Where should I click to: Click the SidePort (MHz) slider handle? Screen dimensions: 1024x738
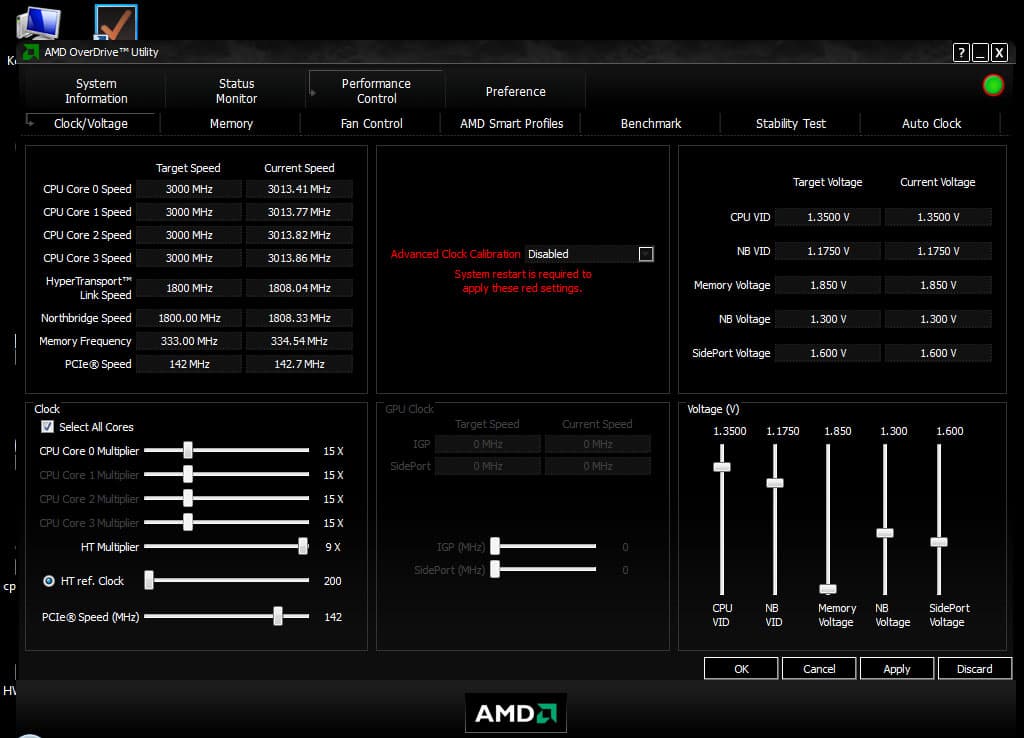click(x=495, y=569)
